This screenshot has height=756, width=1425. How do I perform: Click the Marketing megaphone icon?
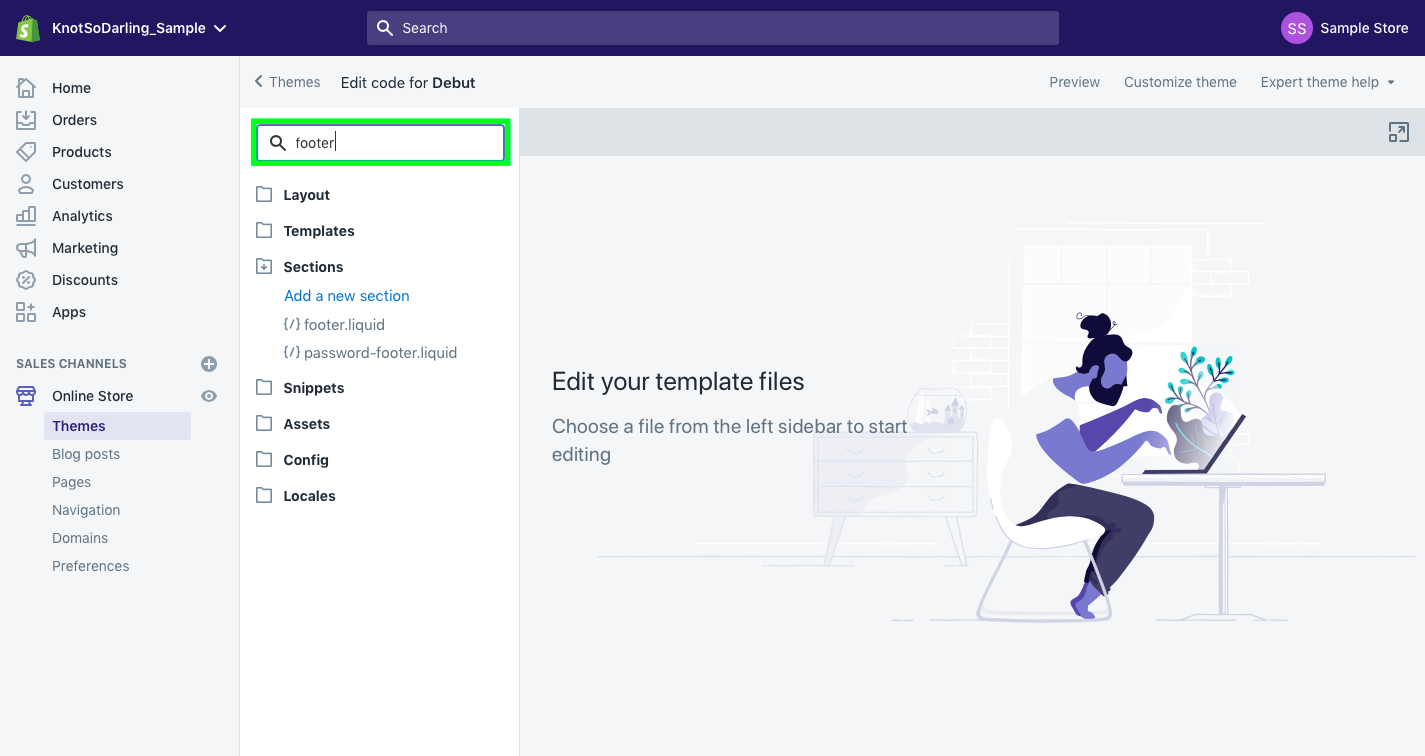pyautogui.click(x=26, y=248)
